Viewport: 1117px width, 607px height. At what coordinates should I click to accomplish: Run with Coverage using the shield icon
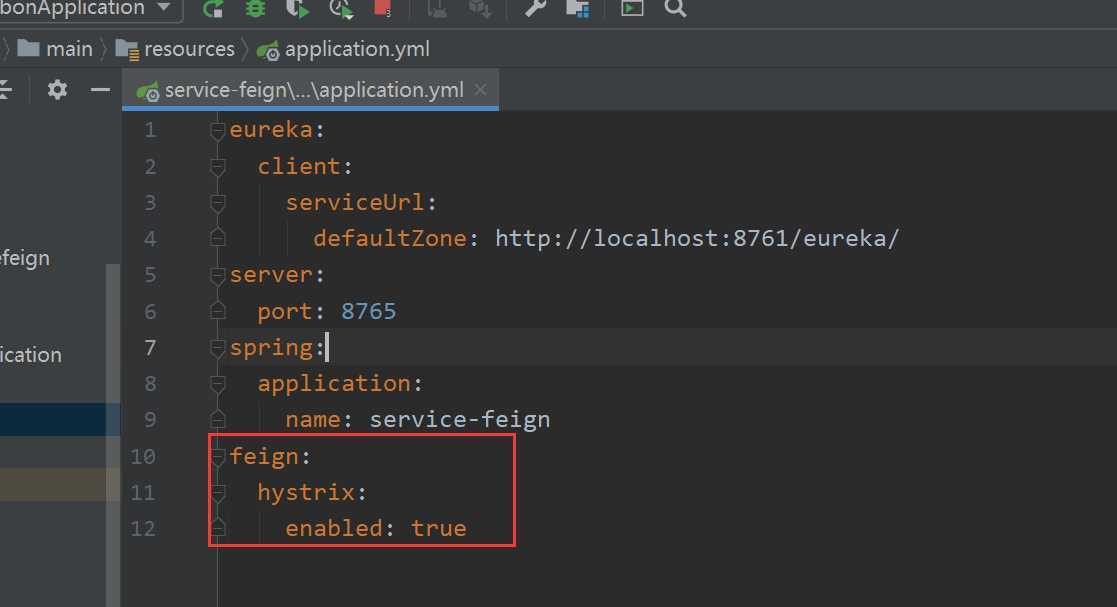click(297, 9)
